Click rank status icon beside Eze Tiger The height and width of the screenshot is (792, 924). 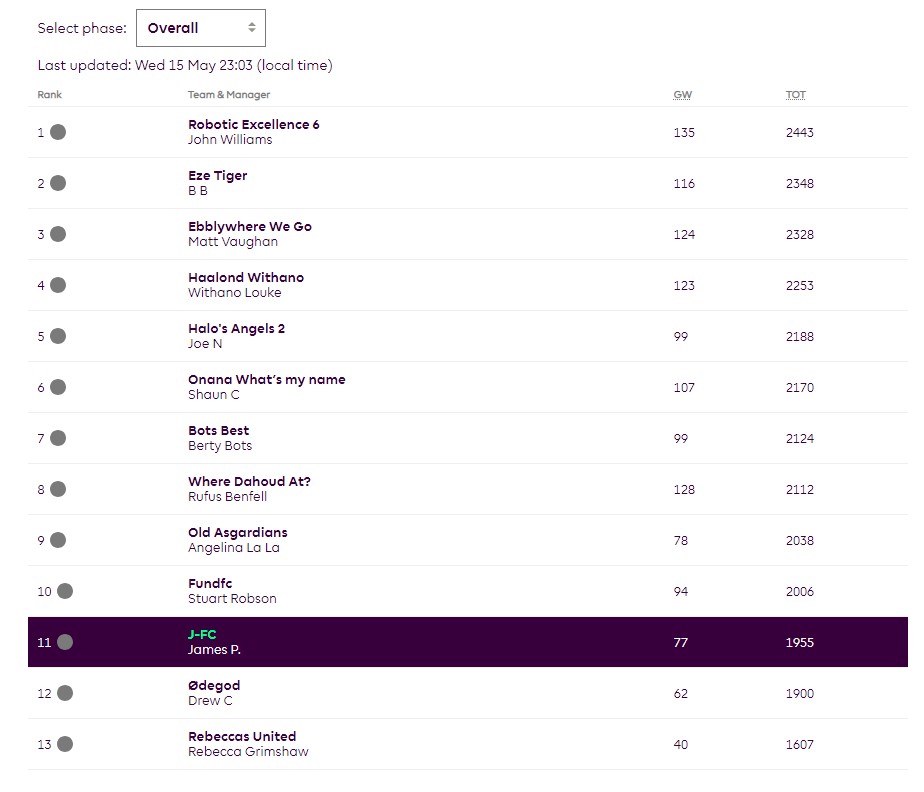pyautogui.click(x=58, y=183)
